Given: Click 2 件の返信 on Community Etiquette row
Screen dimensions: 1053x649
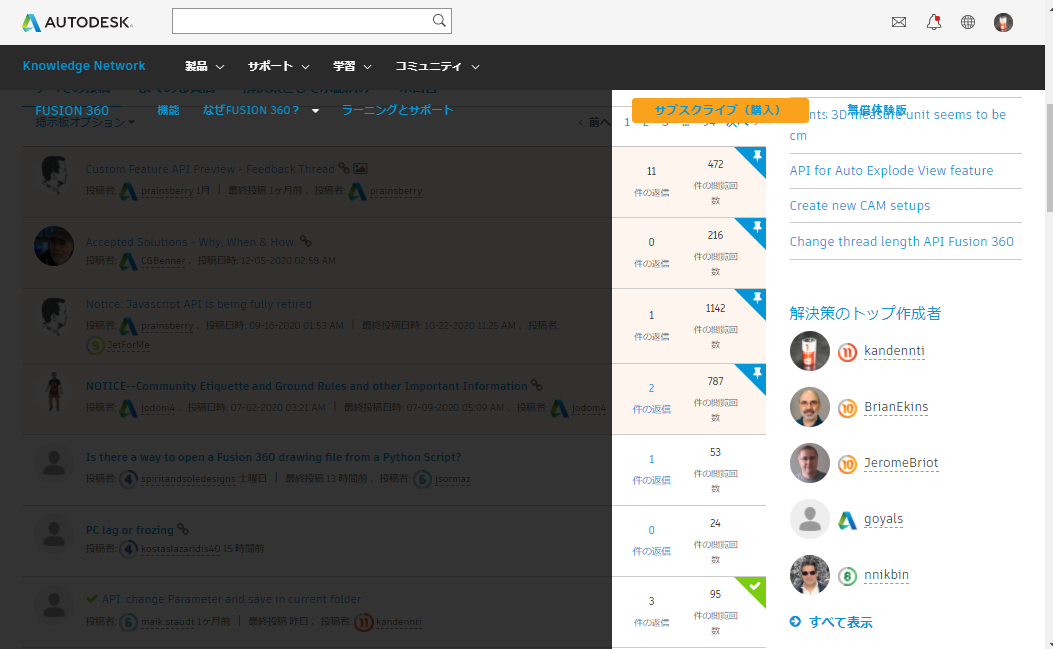Looking at the screenshot, I should point(651,398).
